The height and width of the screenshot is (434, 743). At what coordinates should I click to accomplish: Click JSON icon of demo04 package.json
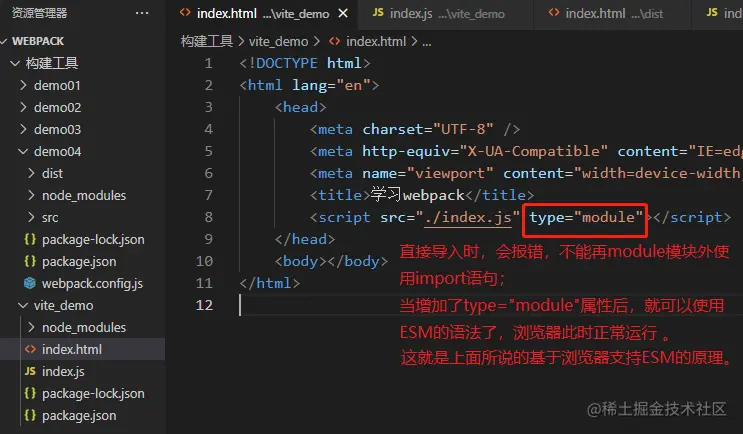pyautogui.click(x=30, y=261)
